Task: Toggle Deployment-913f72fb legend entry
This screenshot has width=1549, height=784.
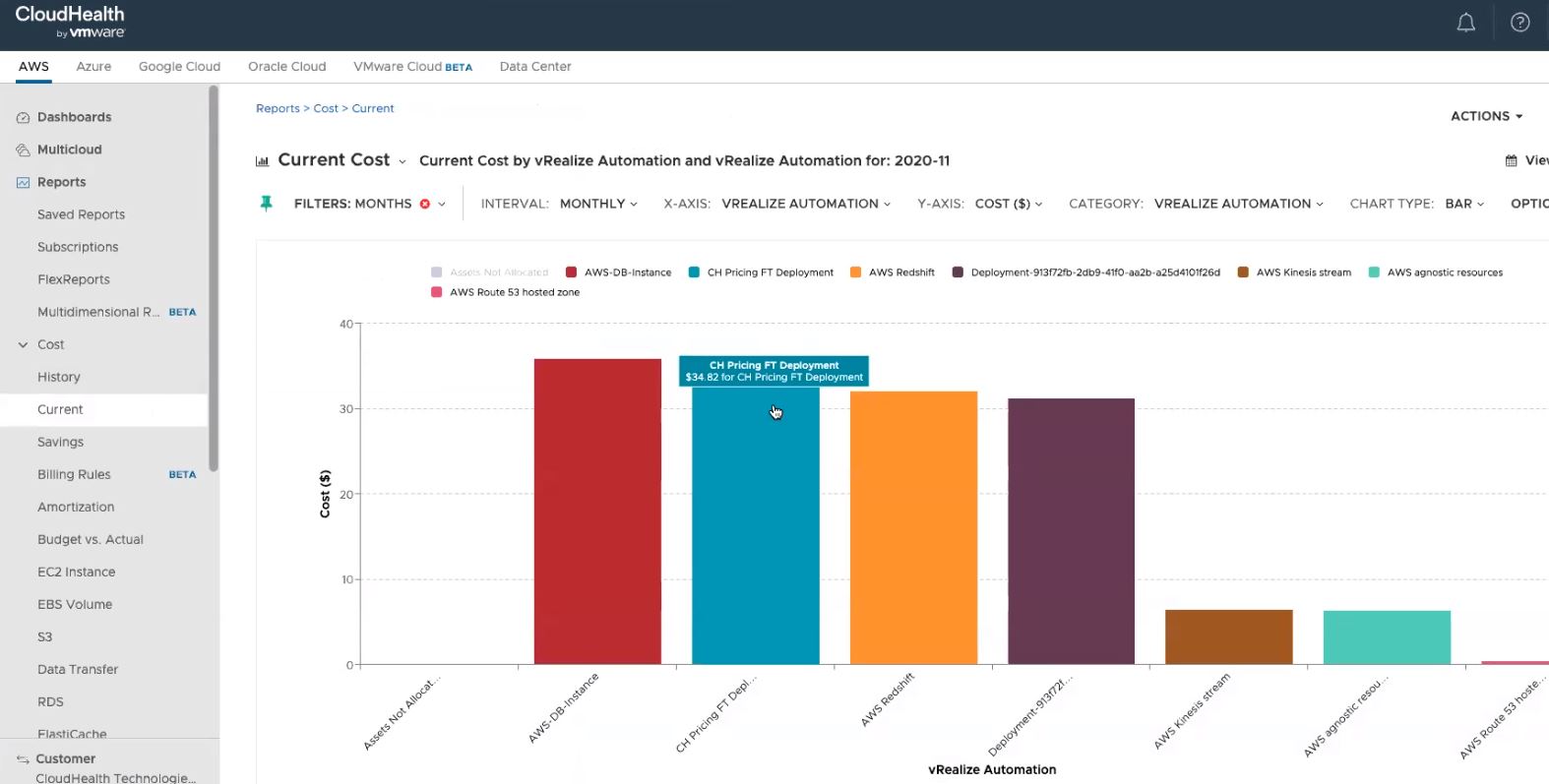Action: 1085,272
